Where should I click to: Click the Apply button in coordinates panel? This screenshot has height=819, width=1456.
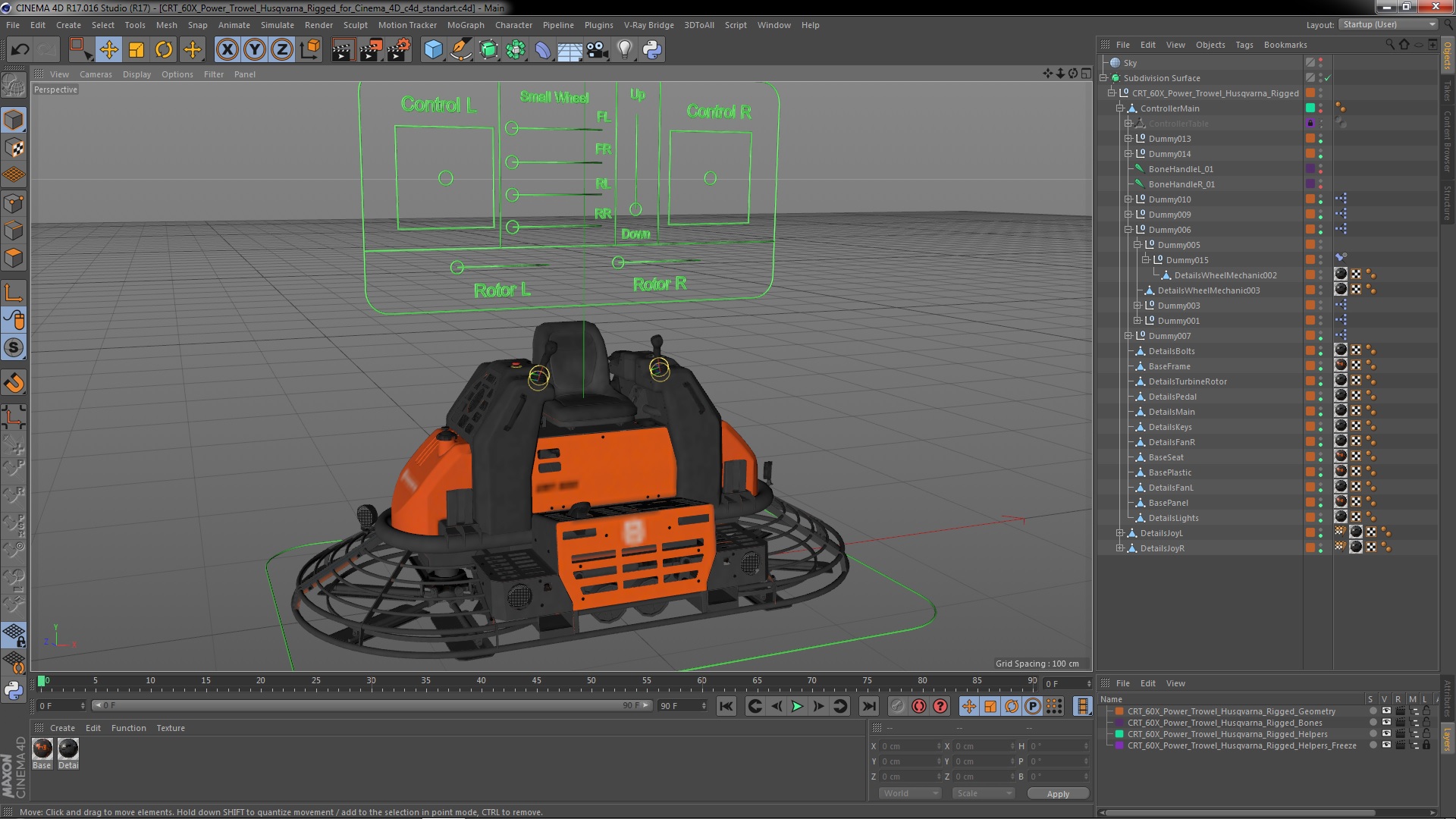point(1058,793)
